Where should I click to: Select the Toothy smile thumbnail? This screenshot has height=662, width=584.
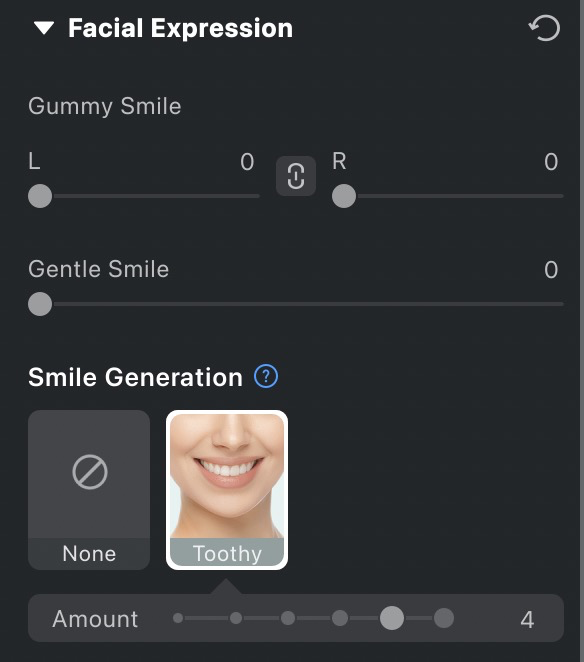(227, 490)
